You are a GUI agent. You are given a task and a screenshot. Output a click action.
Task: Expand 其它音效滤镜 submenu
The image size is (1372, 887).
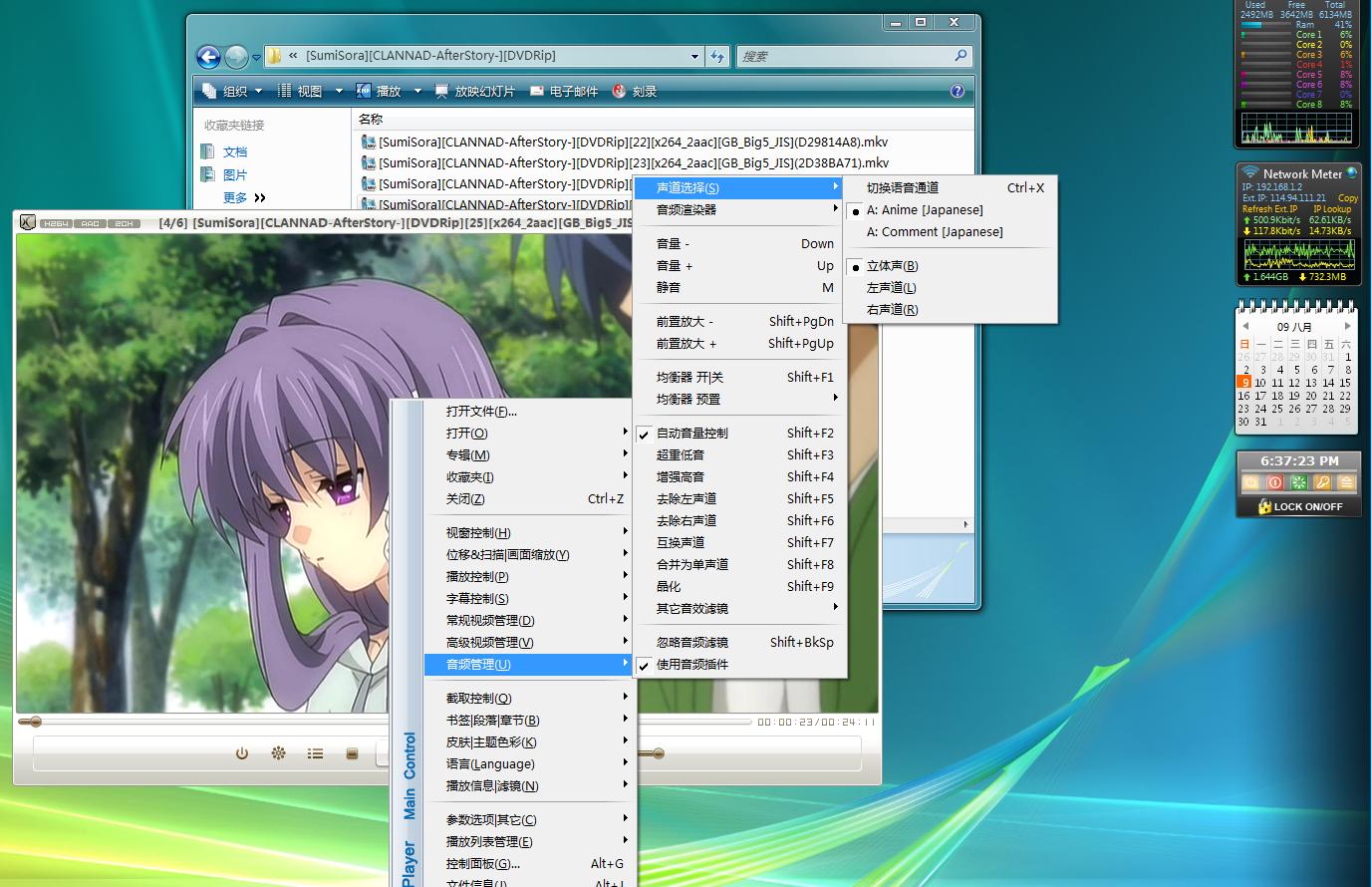(739, 609)
